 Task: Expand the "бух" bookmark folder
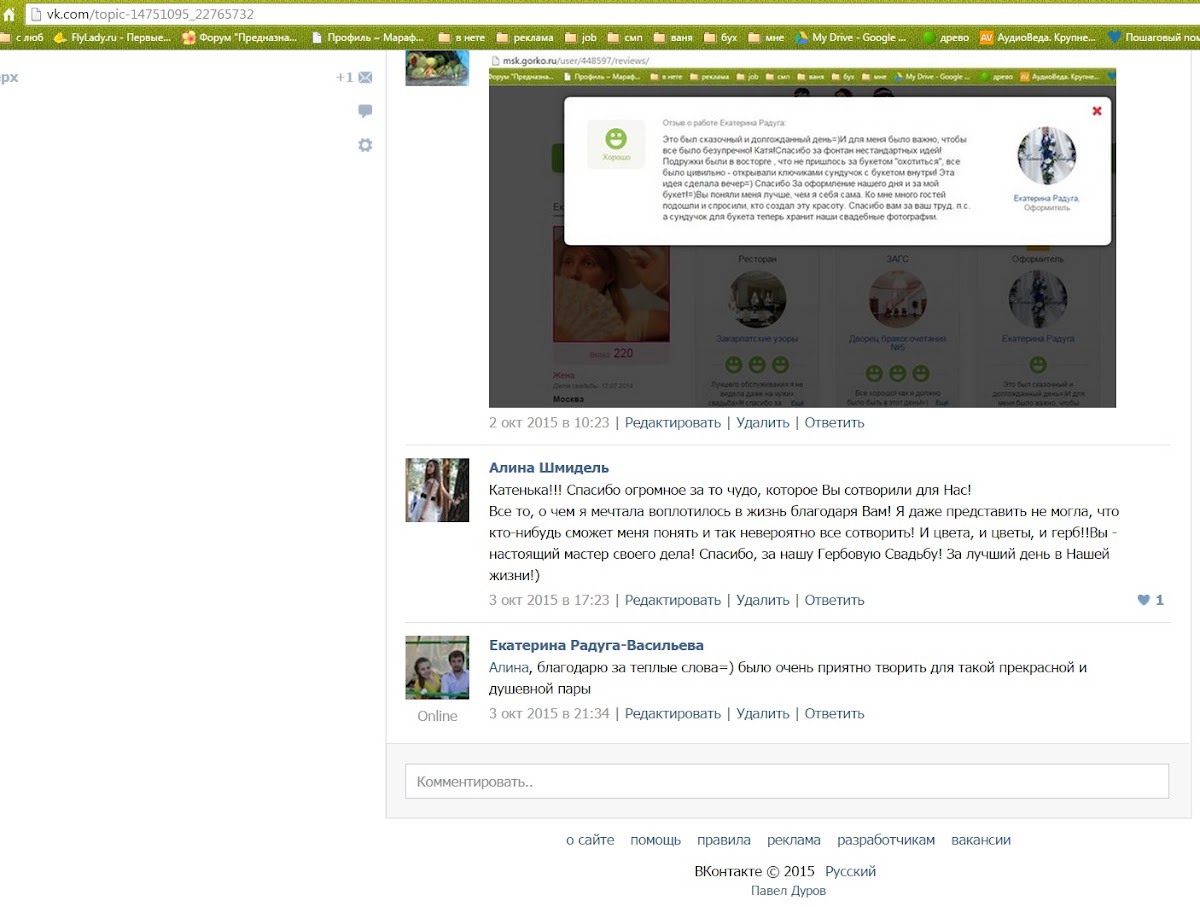click(721, 38)
